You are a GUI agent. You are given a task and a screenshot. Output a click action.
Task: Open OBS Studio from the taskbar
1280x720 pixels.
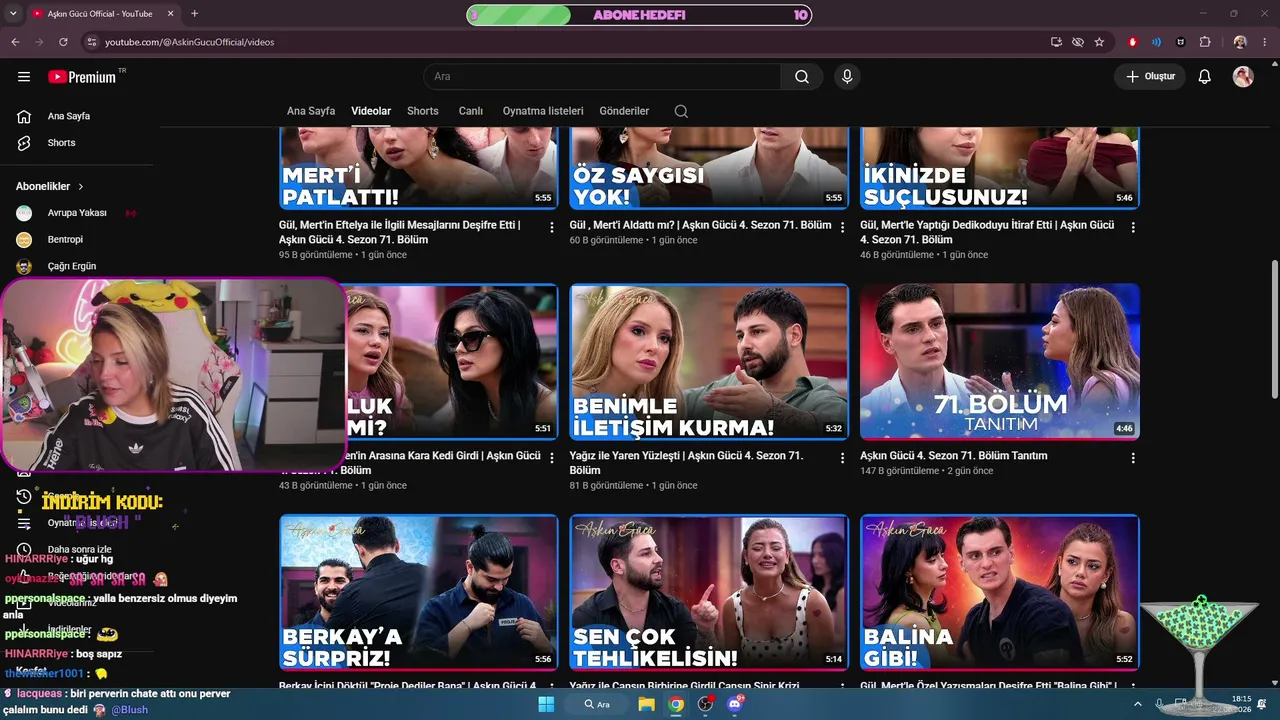point(706,704)
